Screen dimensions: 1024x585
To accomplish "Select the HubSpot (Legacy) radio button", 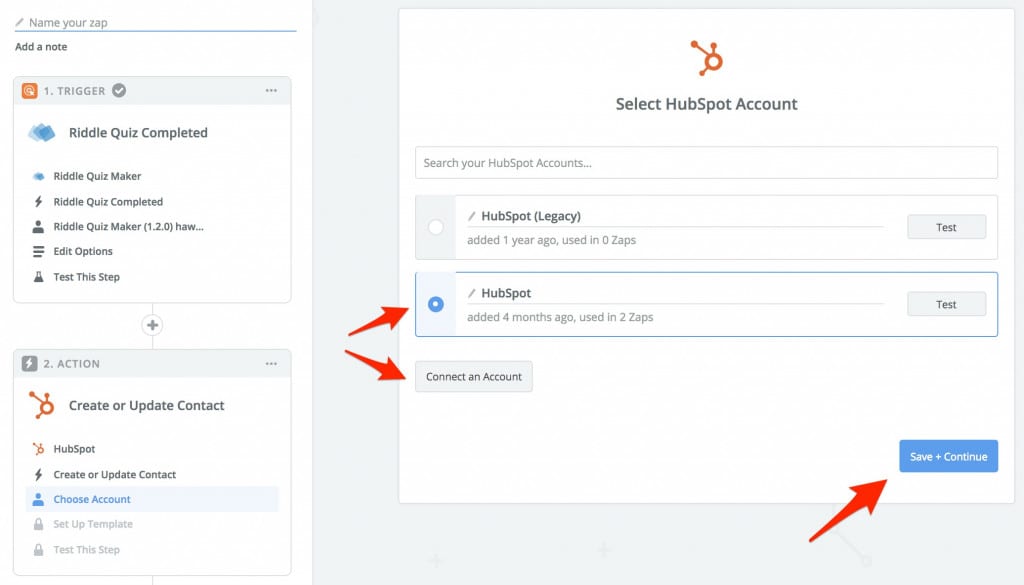I will 436,227.
